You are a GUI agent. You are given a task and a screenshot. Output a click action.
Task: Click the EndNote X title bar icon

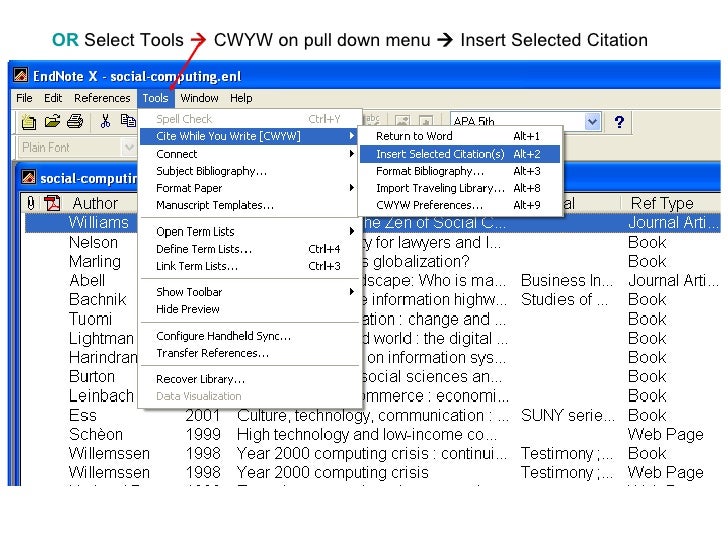(20, 75)
